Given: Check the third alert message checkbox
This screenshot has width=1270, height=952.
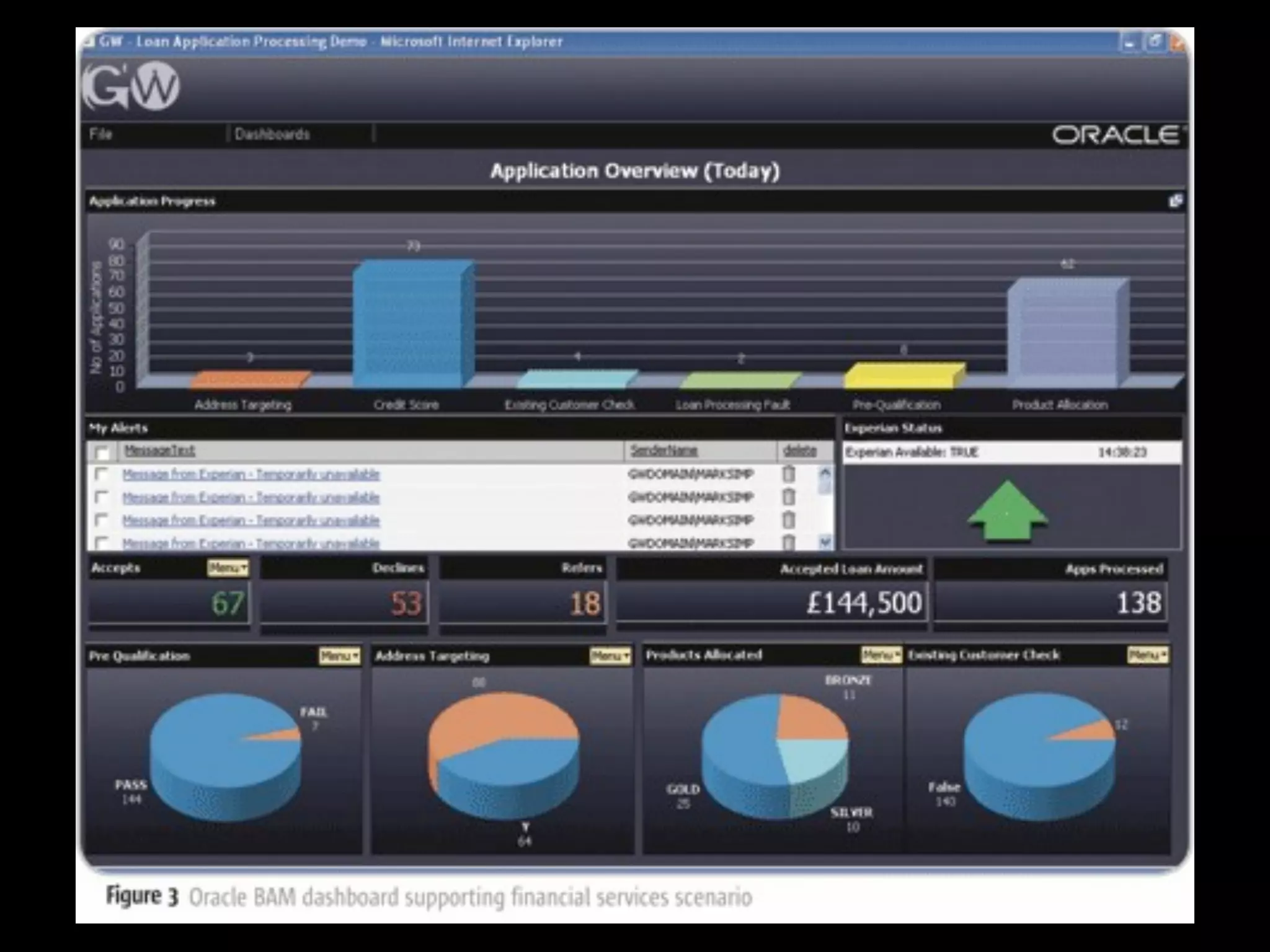Looking at the screenshot, I should click(101, 519).
